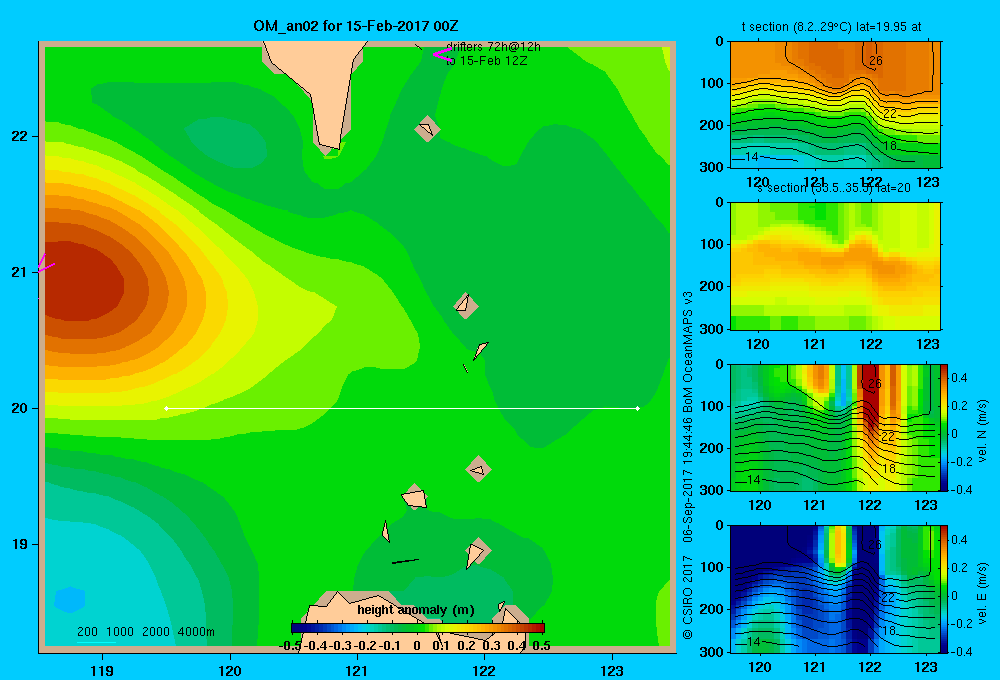Click the 26 contour label in t section
The height and width of the screenshot is (680, 1000).
(876, 61)
